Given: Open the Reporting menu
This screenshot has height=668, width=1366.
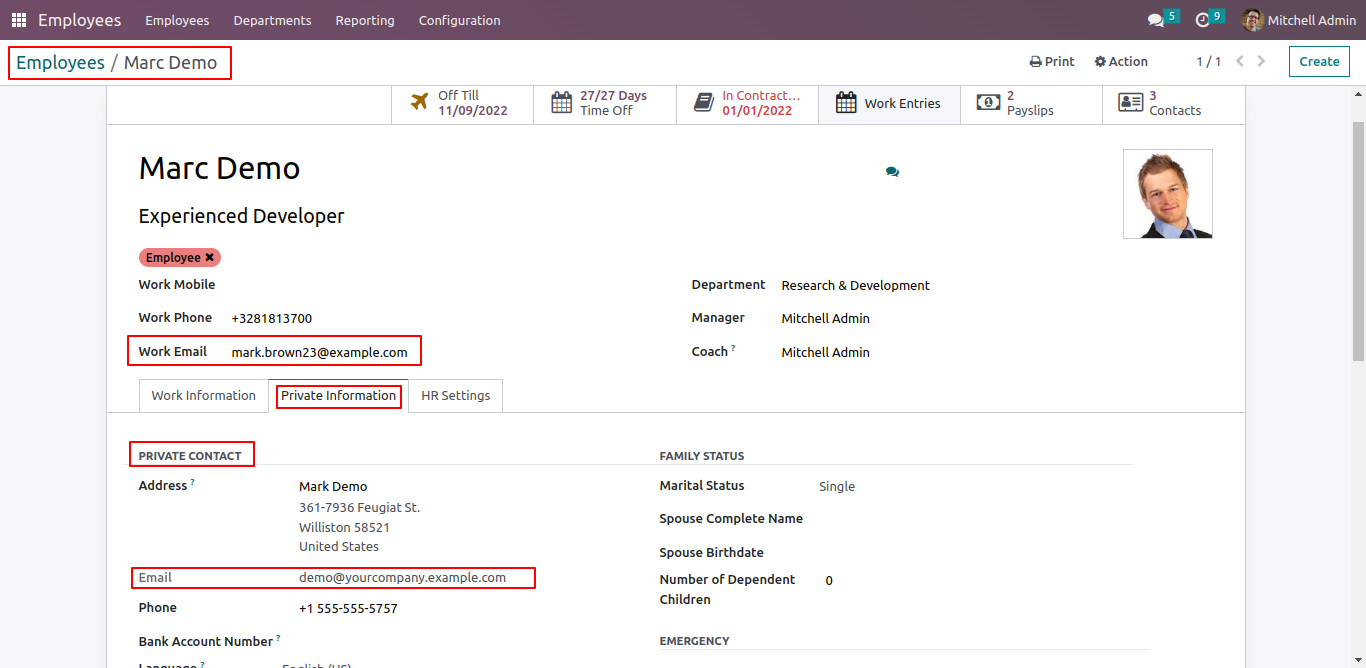Looking at the screenshot, I should click(x=365, y=20).
